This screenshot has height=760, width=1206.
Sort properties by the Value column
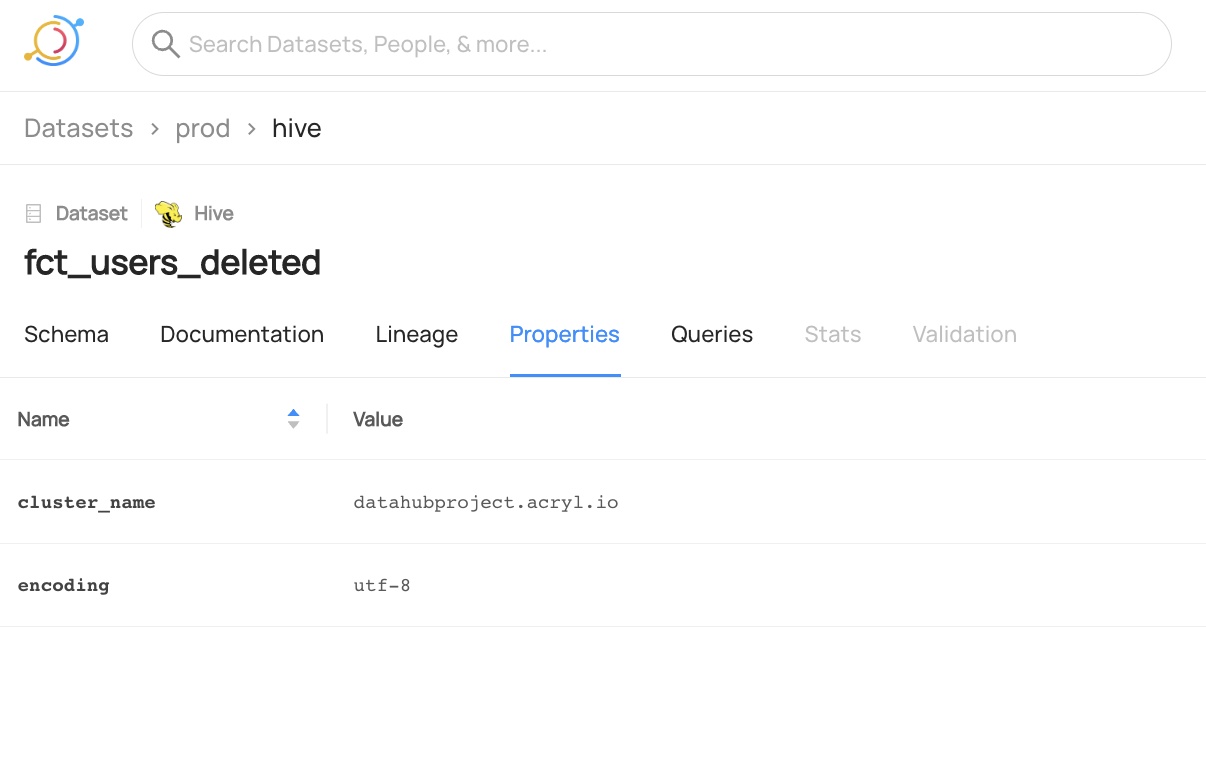pos(378,419)
